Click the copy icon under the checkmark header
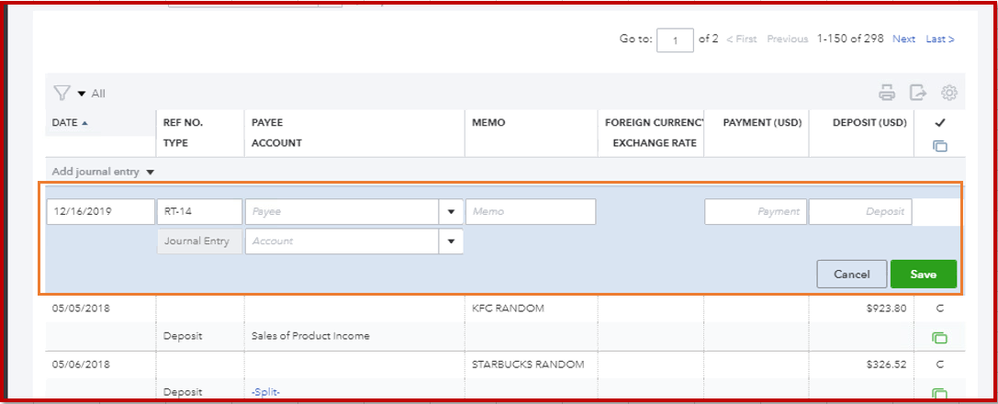Screen dimensions: 998x404 939,146
